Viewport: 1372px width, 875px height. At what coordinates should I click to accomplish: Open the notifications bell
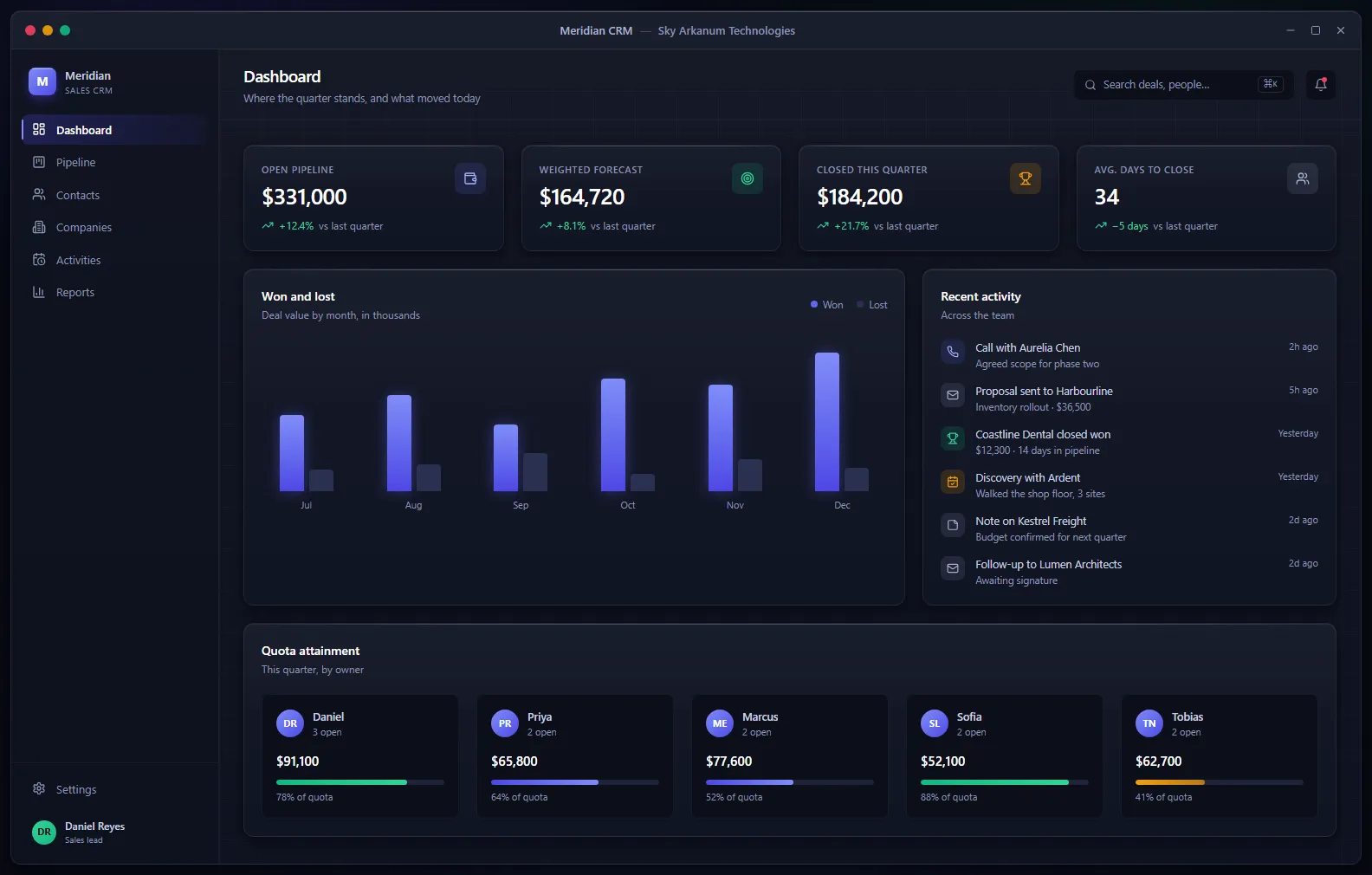click(1321, 84)
